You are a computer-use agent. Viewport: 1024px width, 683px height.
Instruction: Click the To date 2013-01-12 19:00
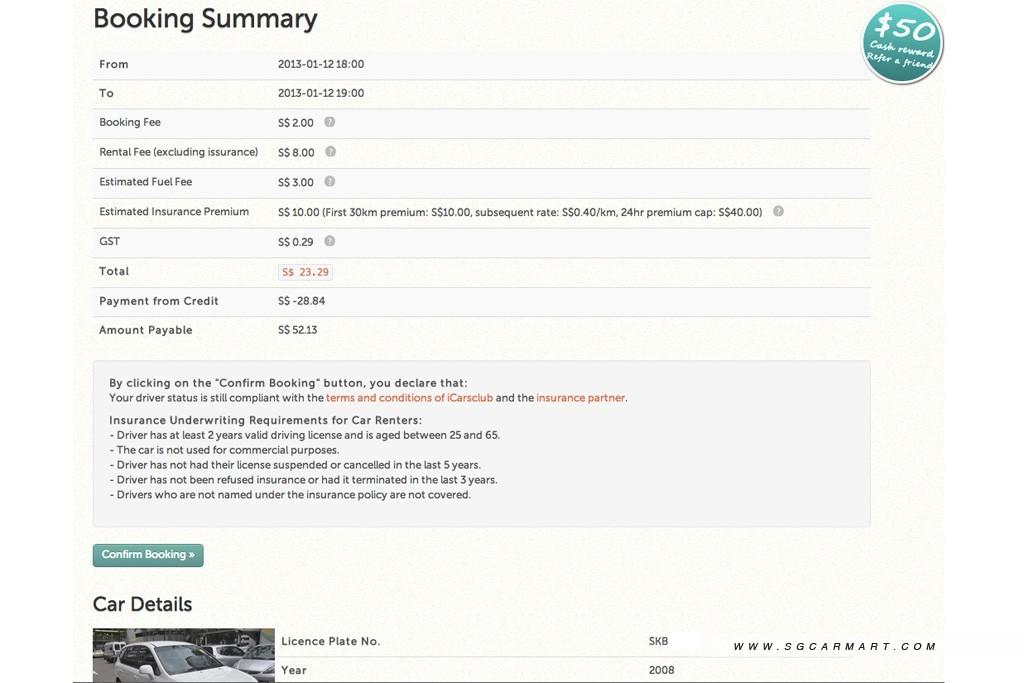[x=321, y=93]
